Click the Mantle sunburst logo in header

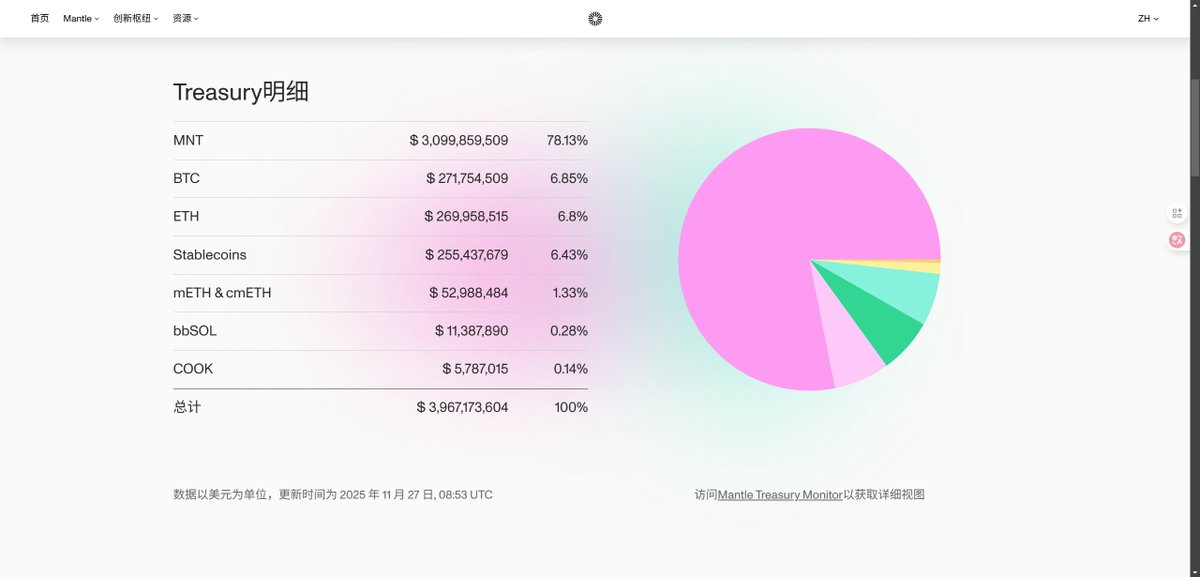click(x=595, y=18)
